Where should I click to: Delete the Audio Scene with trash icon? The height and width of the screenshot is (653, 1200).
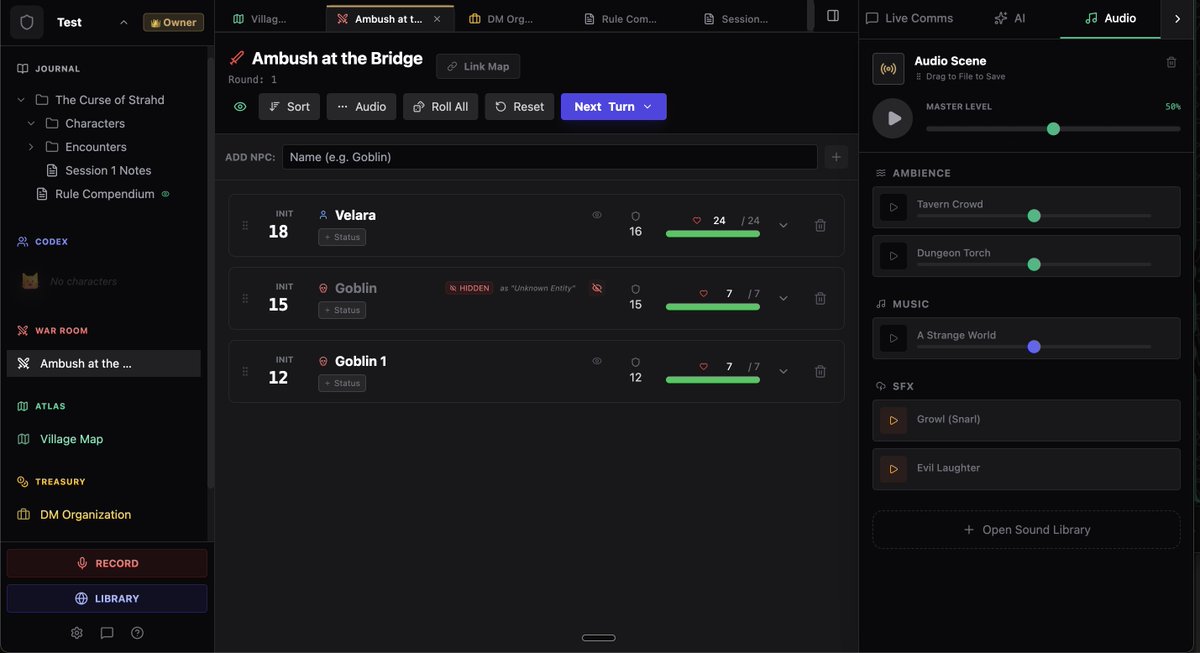click(1171, 62)
